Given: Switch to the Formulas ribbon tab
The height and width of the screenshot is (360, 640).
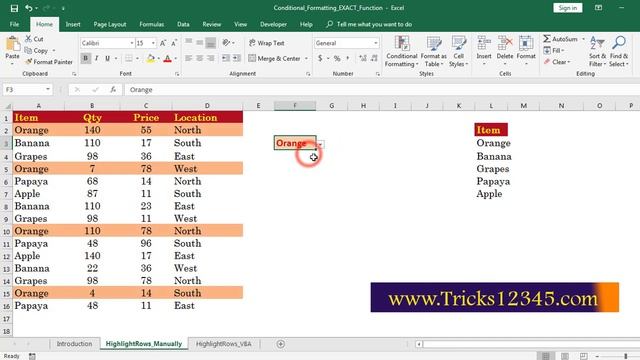Looking at the screenshot, I should tap(151, 24).
